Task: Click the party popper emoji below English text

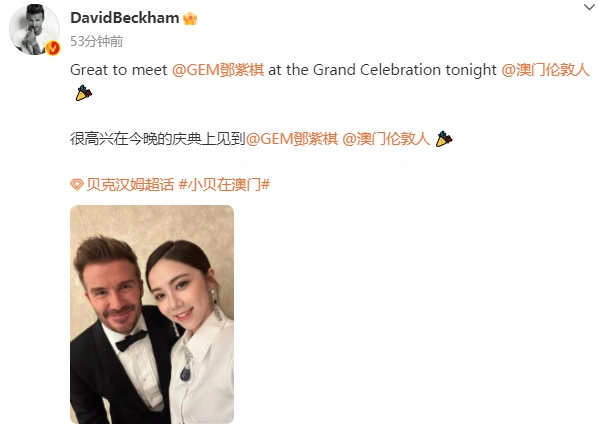Action: (84, 93)
